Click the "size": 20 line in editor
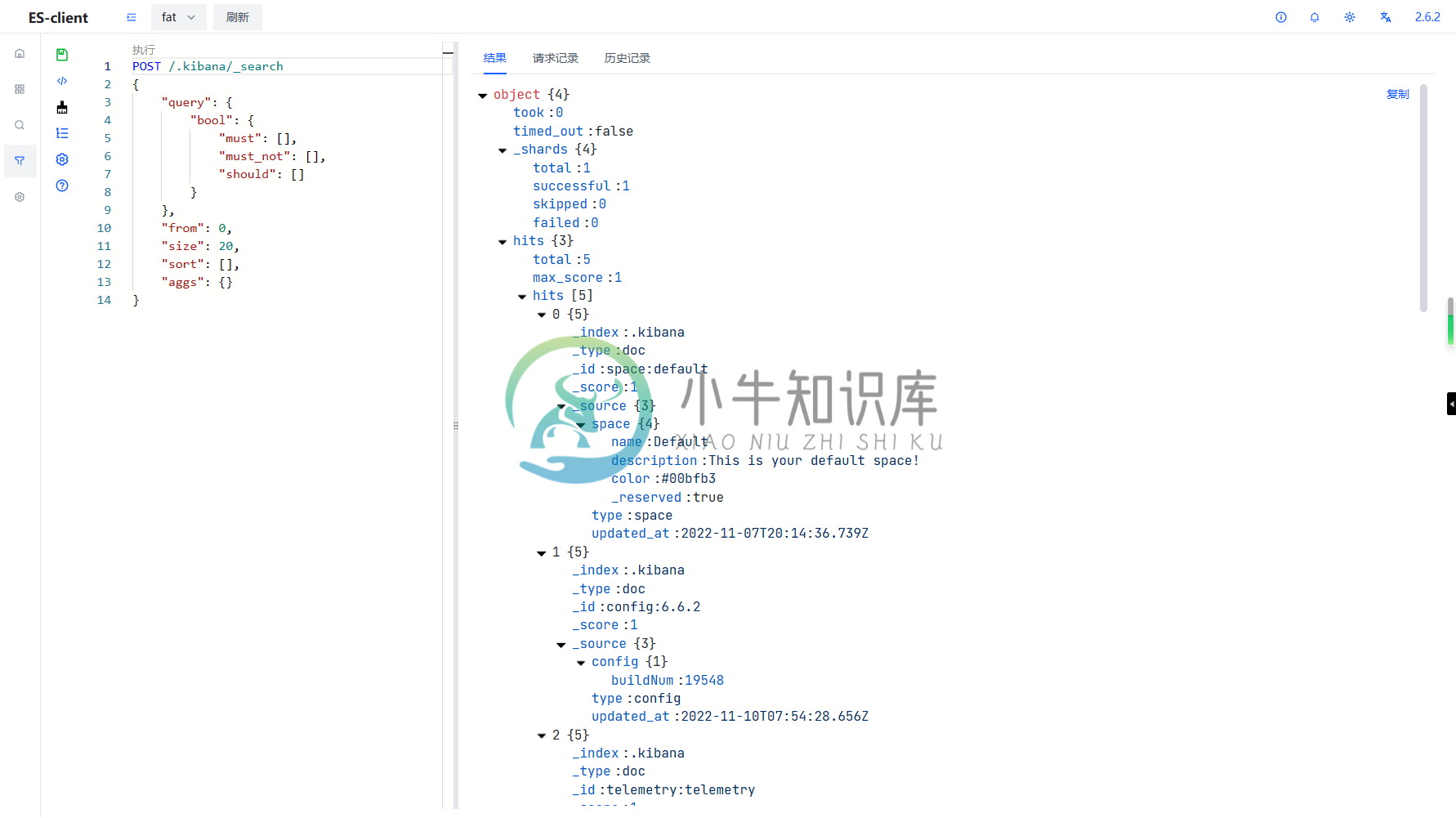 tap(200, 246)
